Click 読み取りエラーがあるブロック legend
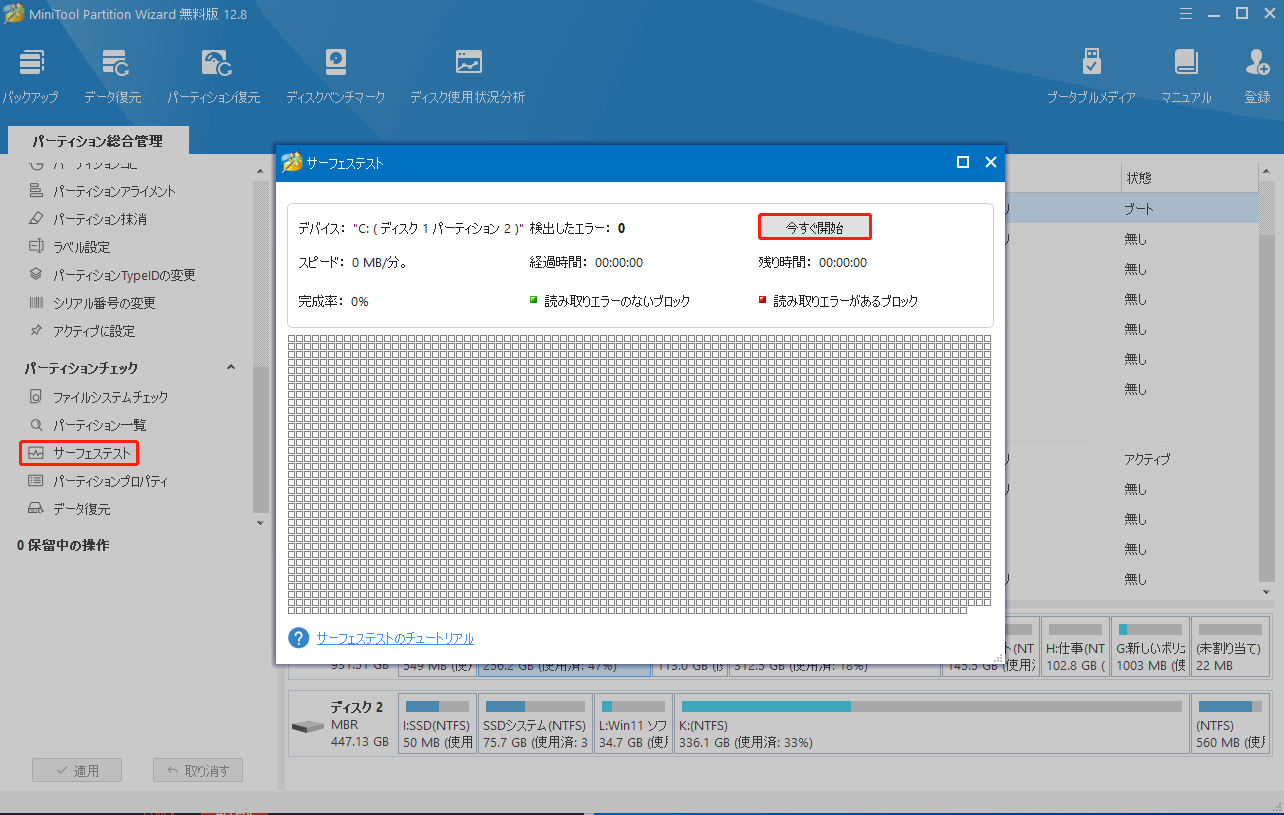This screenshot has height=815, width=1284. tap(838, 301)
